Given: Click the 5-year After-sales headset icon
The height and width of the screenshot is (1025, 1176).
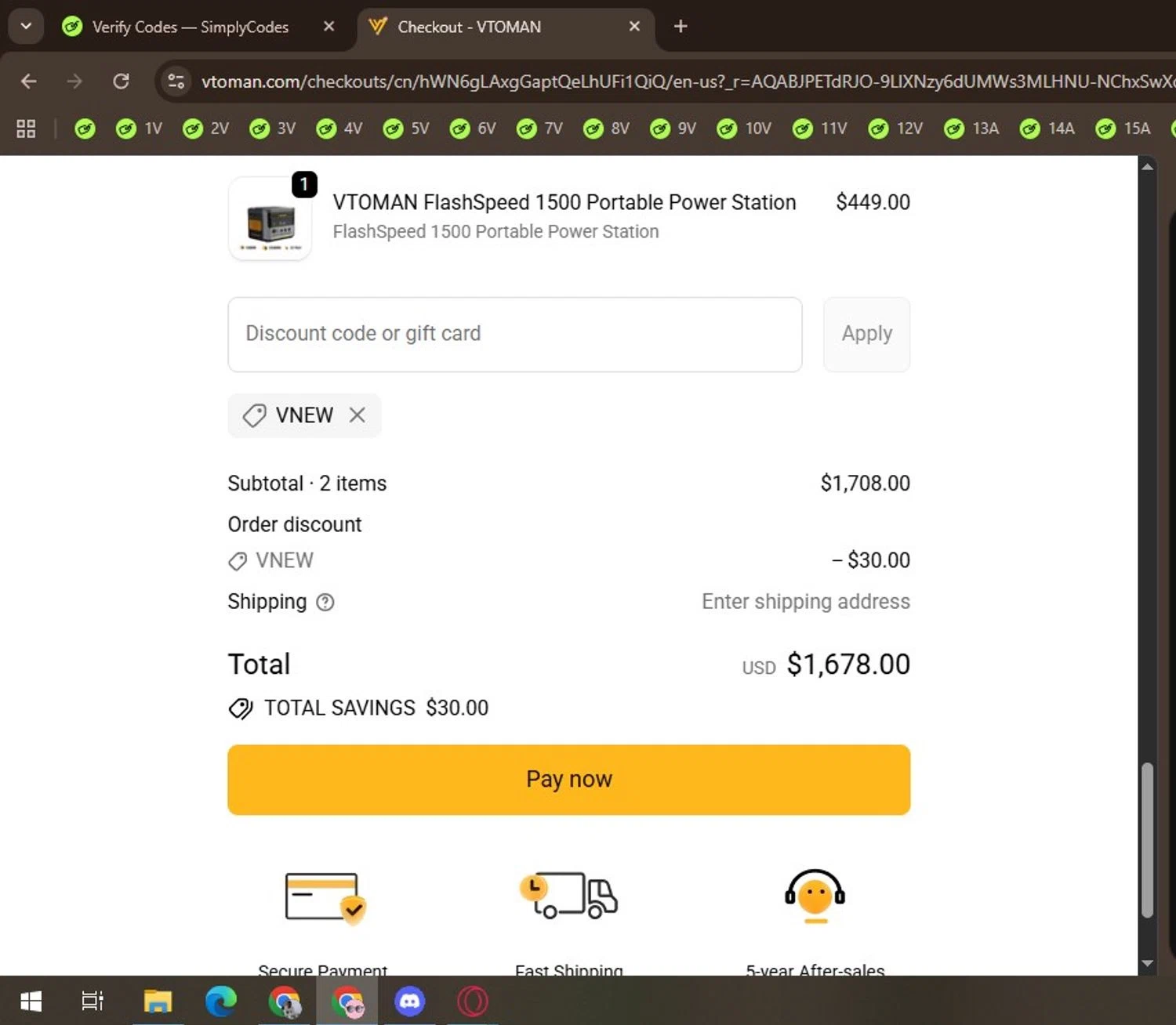Looking at the screenshot, I should [x=815, y=896].
